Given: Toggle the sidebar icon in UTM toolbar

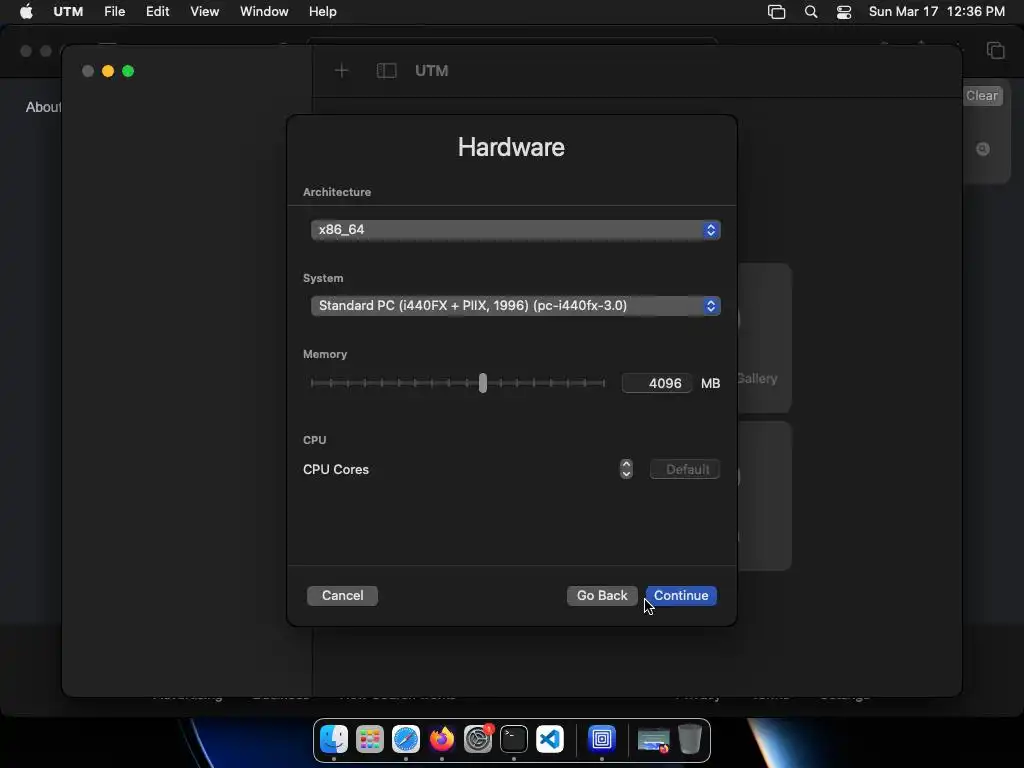Looking at the screenshot, I should [387, 71].
